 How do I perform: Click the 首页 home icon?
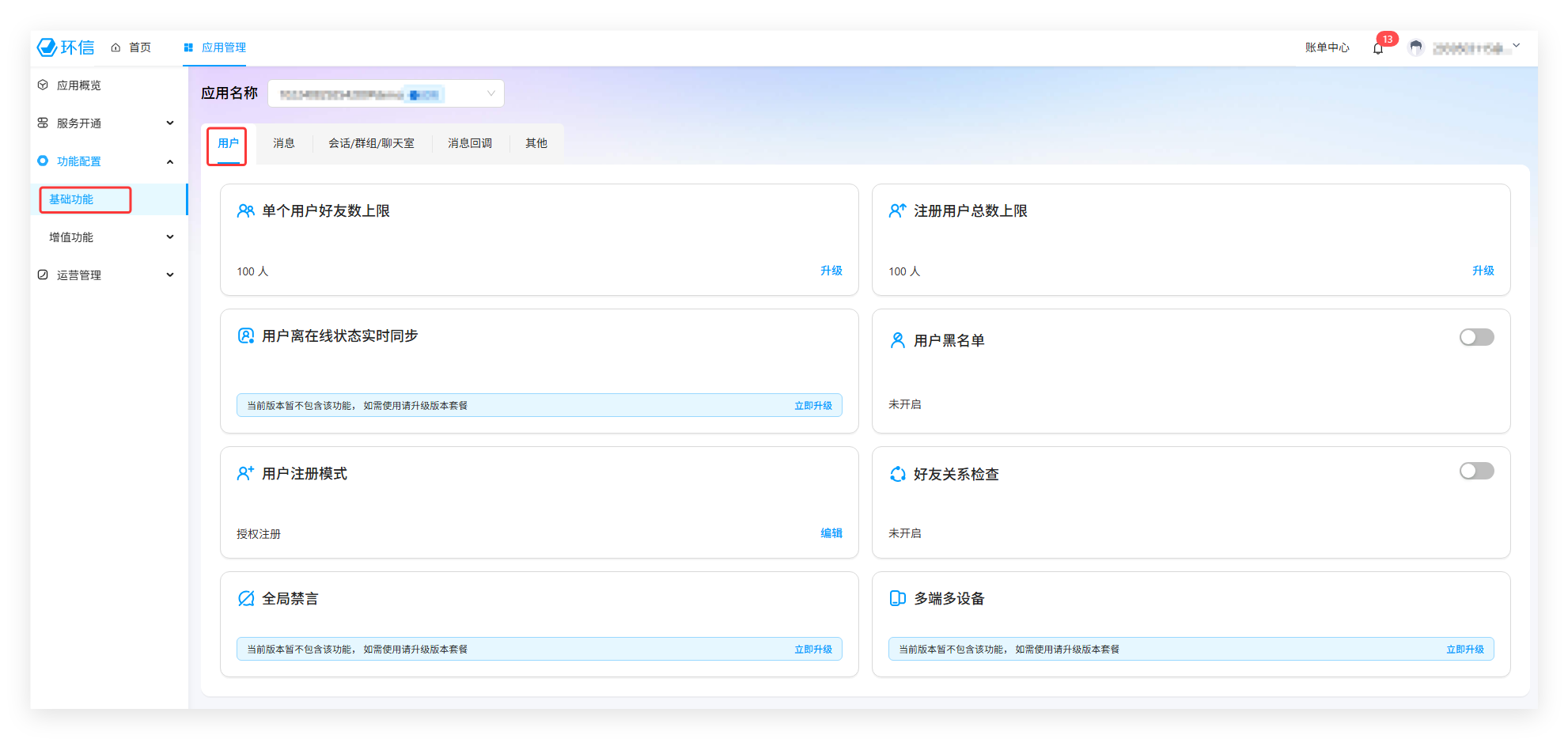(116, 47)
